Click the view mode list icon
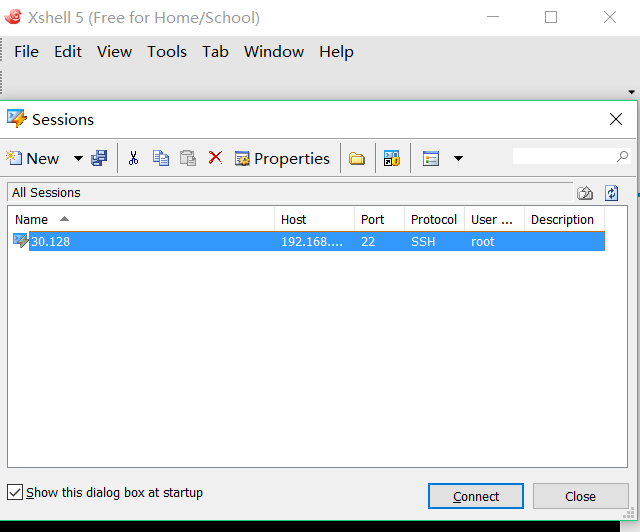The width and height of the screenshot is (640, 532). click(431, 158)
